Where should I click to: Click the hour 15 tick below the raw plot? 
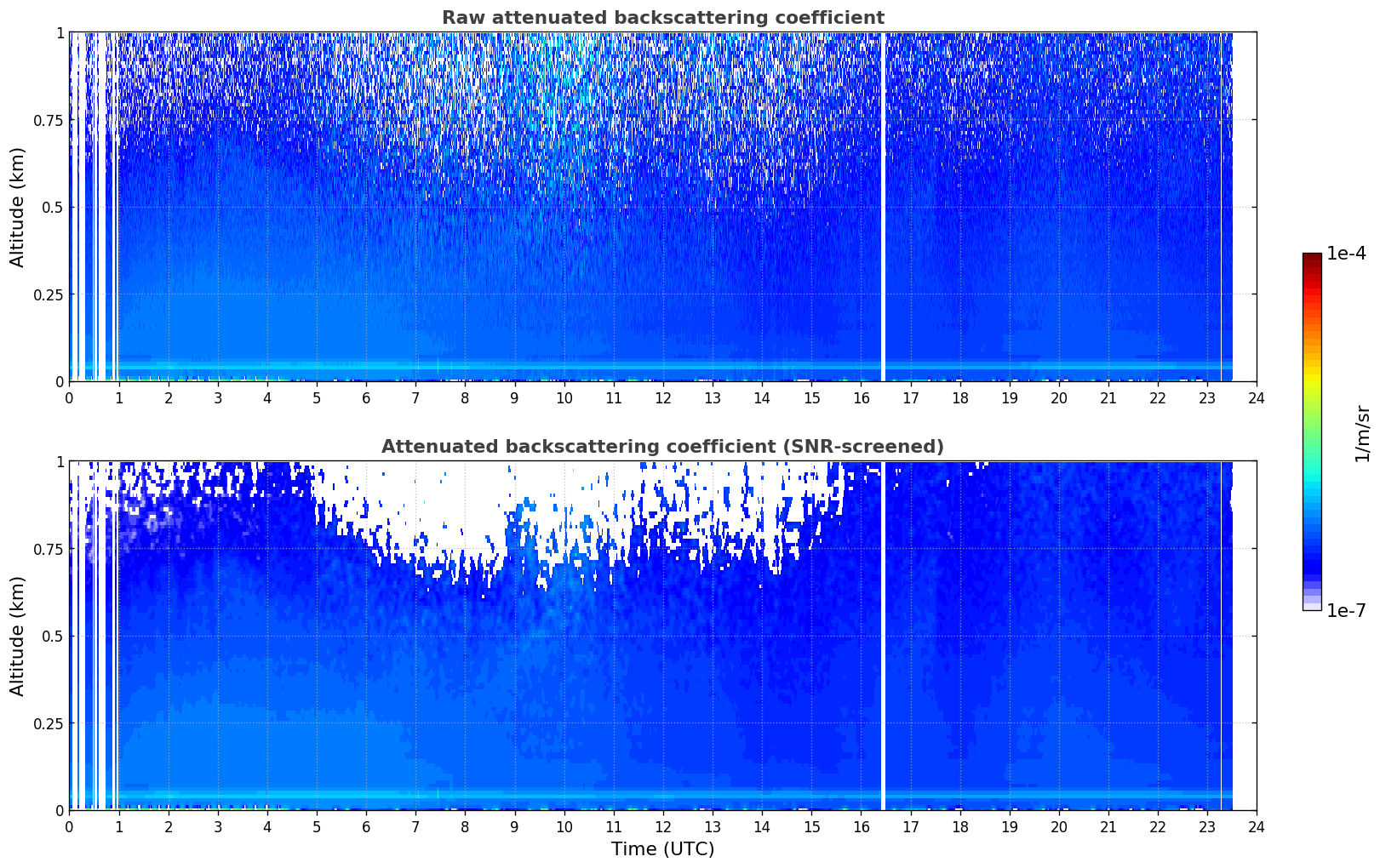coord(811,397)
